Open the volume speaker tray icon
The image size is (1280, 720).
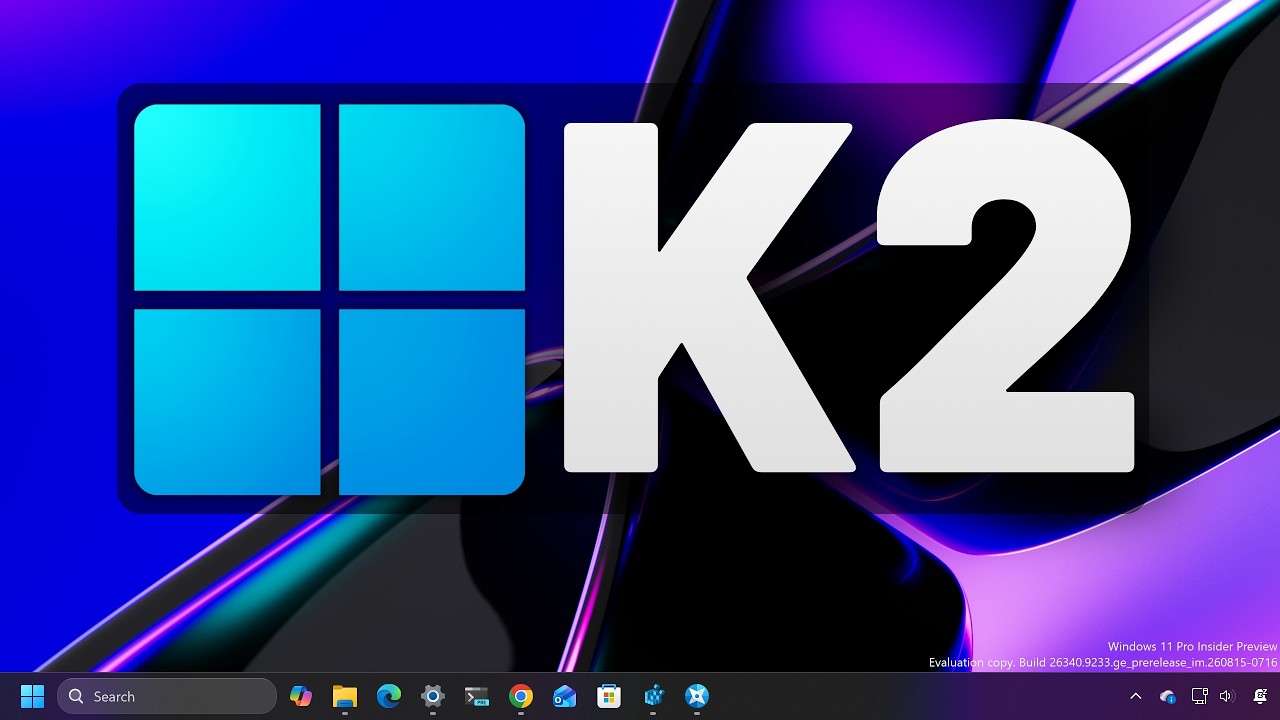click(1227, 696)
